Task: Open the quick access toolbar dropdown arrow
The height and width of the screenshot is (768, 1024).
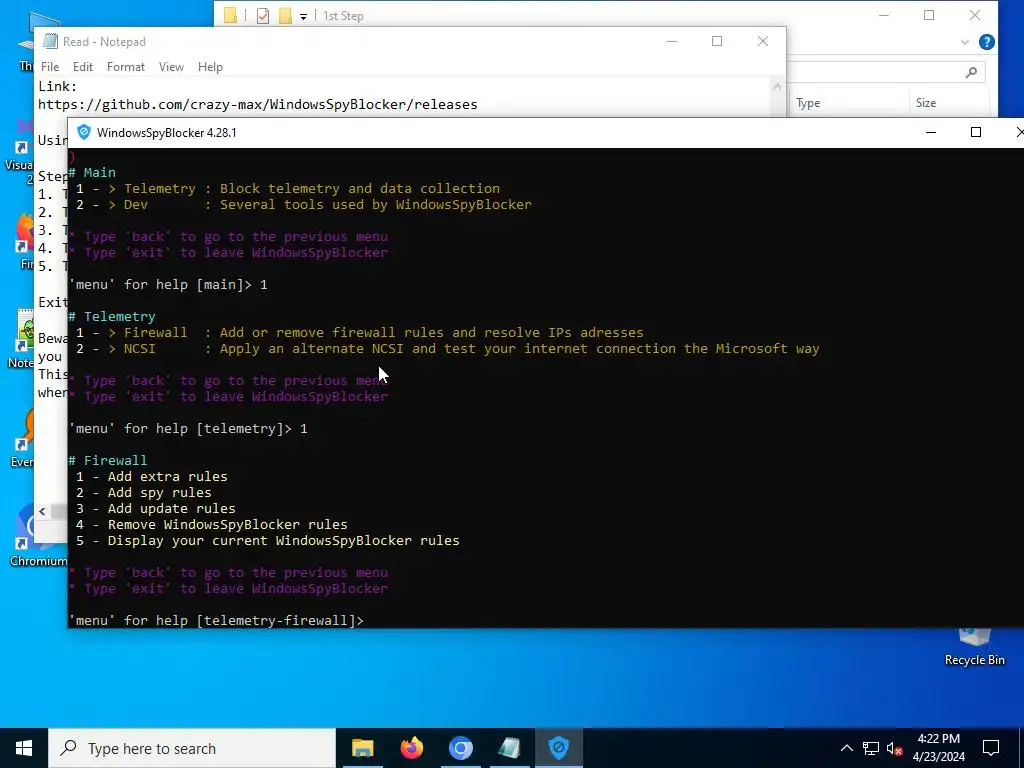Action: tap(304, 16)
